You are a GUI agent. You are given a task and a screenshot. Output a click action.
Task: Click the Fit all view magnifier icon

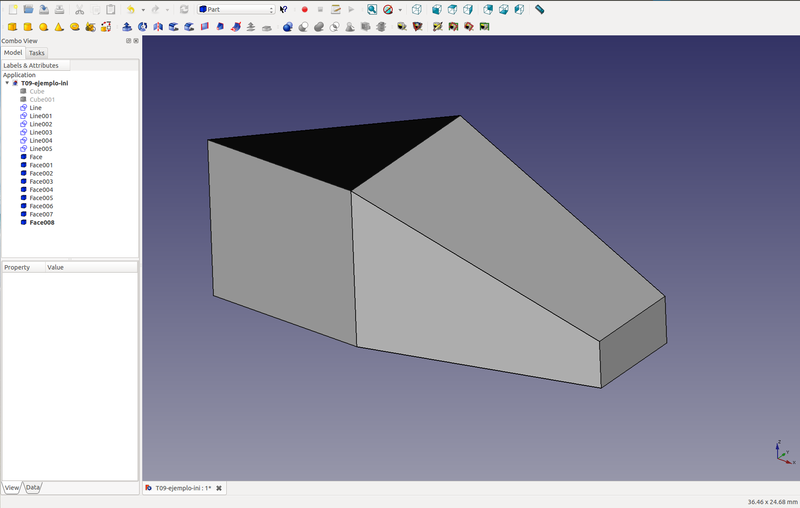coord(371,9)
